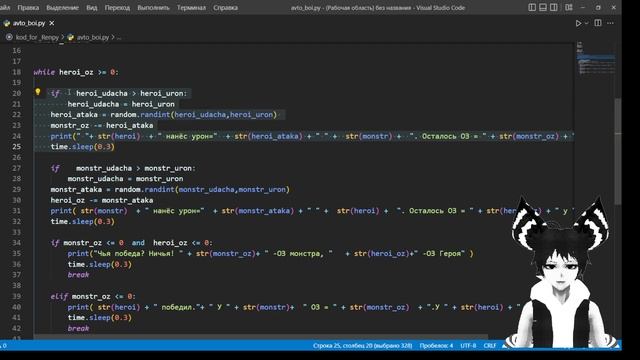The width and height of the screenshot is (640, 360).
Task: Open the Справка menu
Action: [225, 8]
